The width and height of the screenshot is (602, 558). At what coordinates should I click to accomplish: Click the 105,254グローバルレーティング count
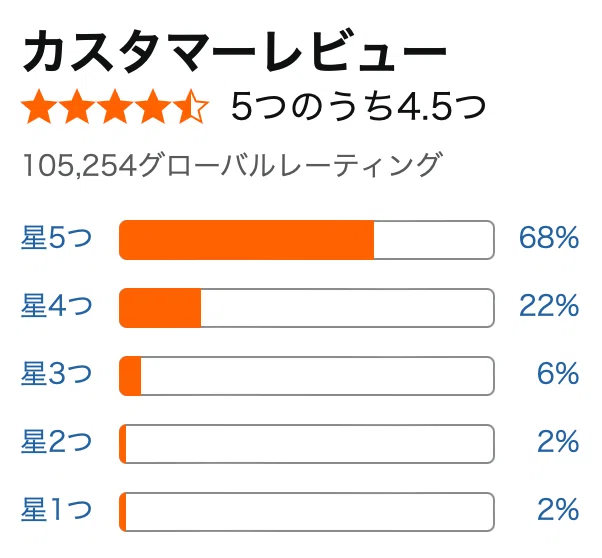coord(233,165)
